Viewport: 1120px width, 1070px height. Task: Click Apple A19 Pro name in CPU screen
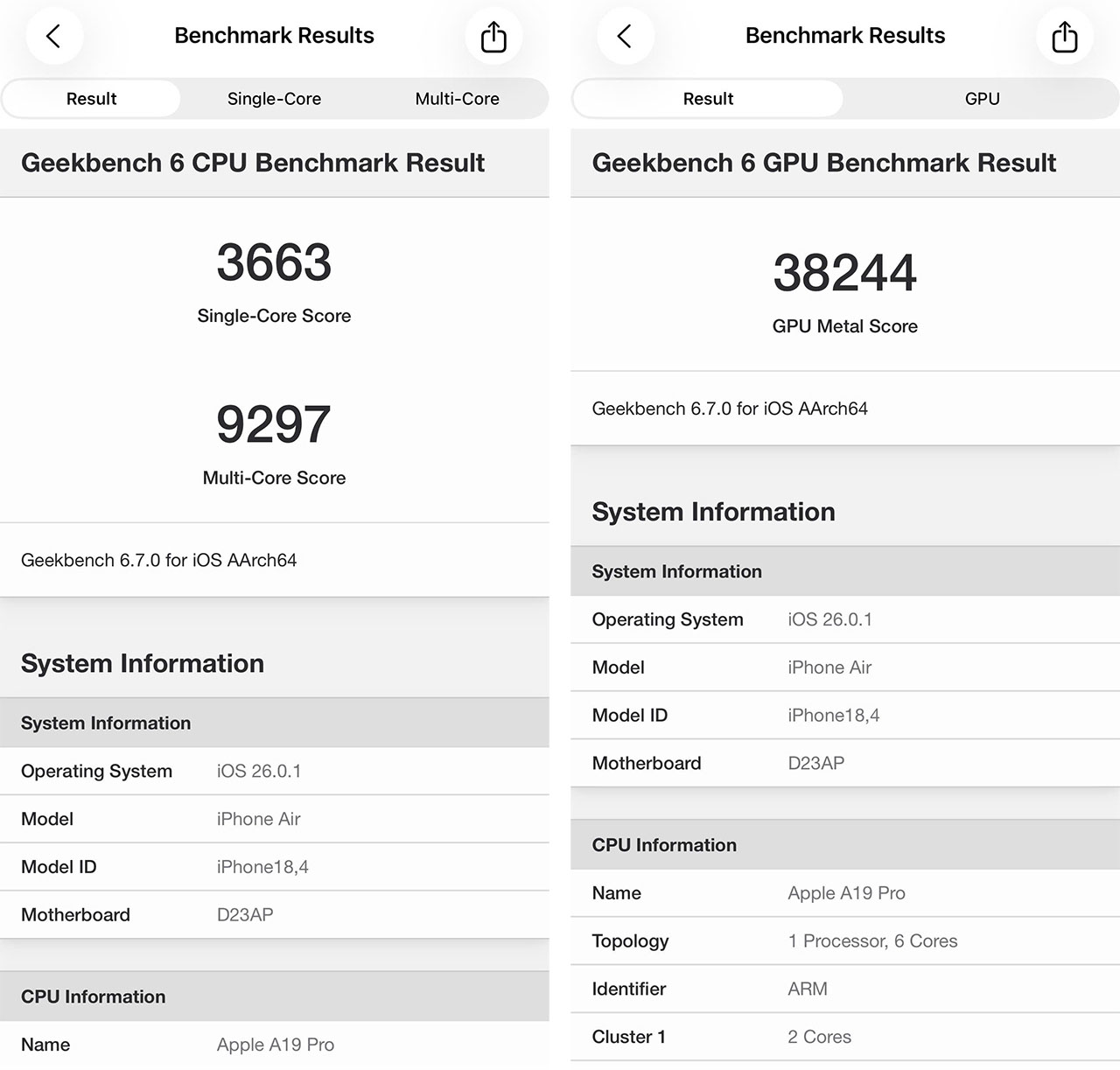click(x=276, y=1045)
